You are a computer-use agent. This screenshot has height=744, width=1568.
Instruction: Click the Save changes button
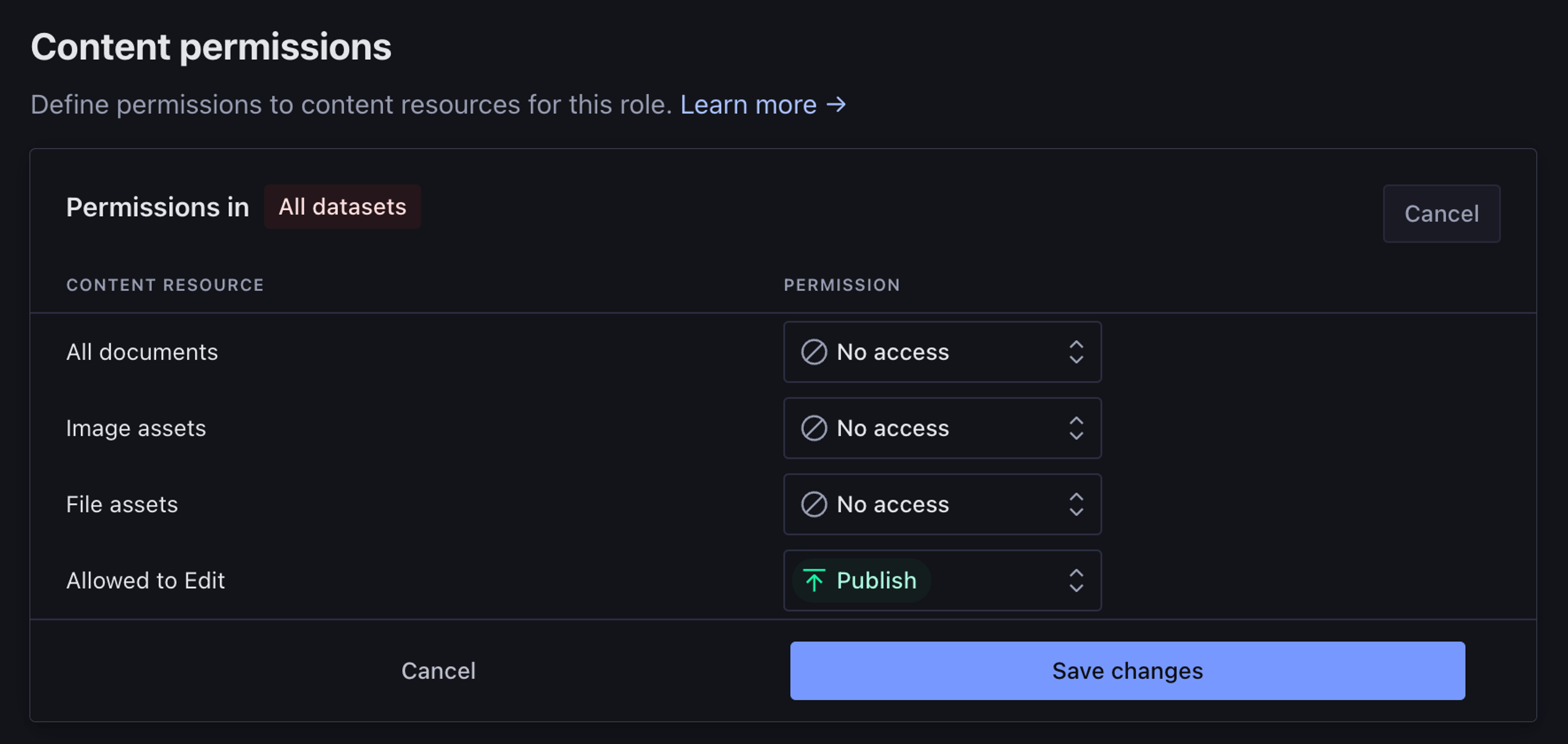(x=1127, y=670)
